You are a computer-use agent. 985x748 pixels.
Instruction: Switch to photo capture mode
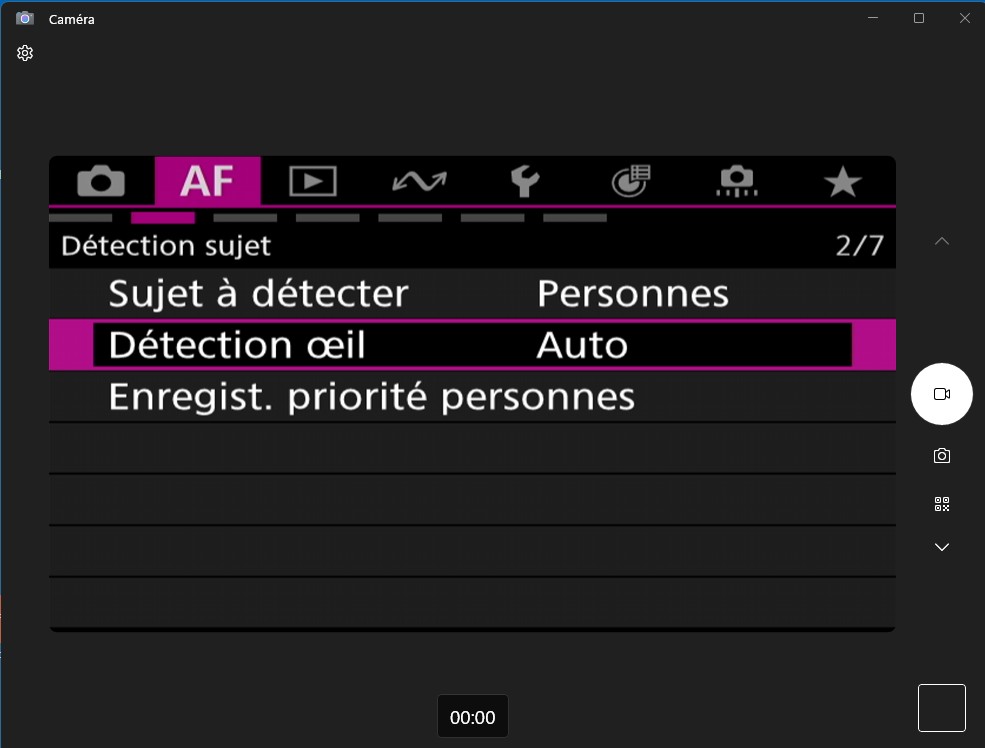click(941, 456)
